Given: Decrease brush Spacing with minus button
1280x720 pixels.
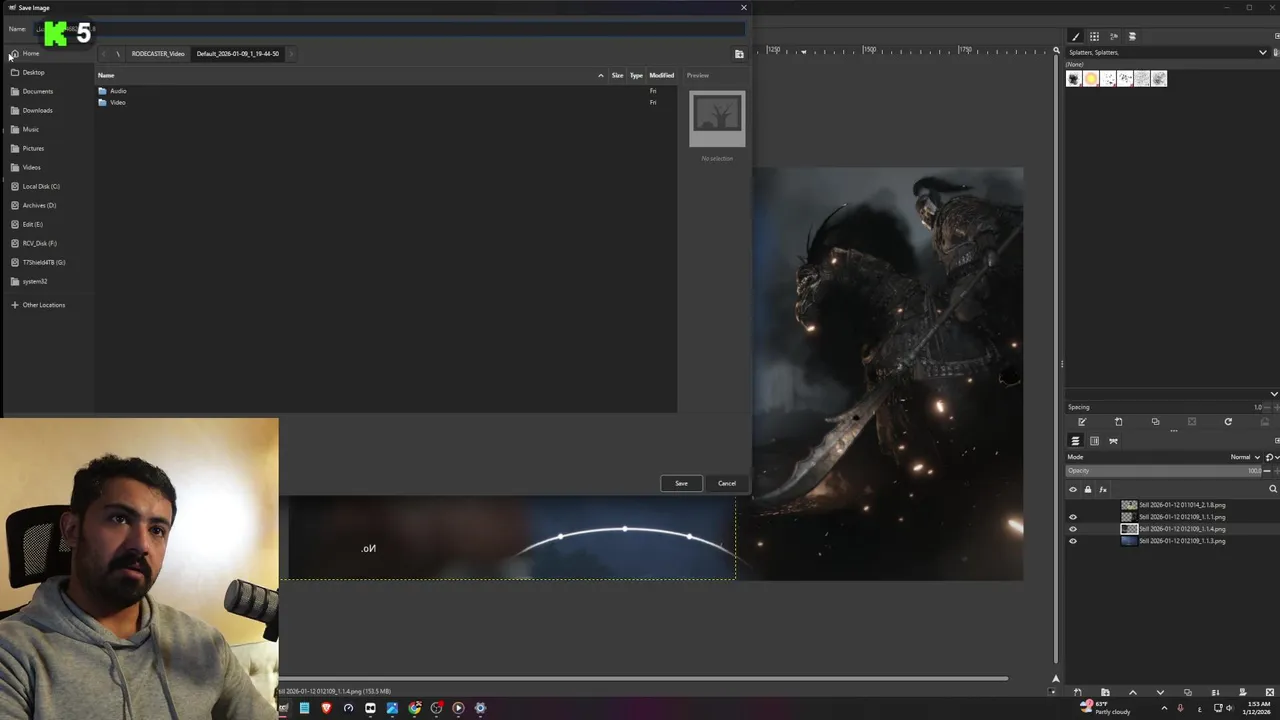Looking at the screenshot, I should coord(1268,407).
